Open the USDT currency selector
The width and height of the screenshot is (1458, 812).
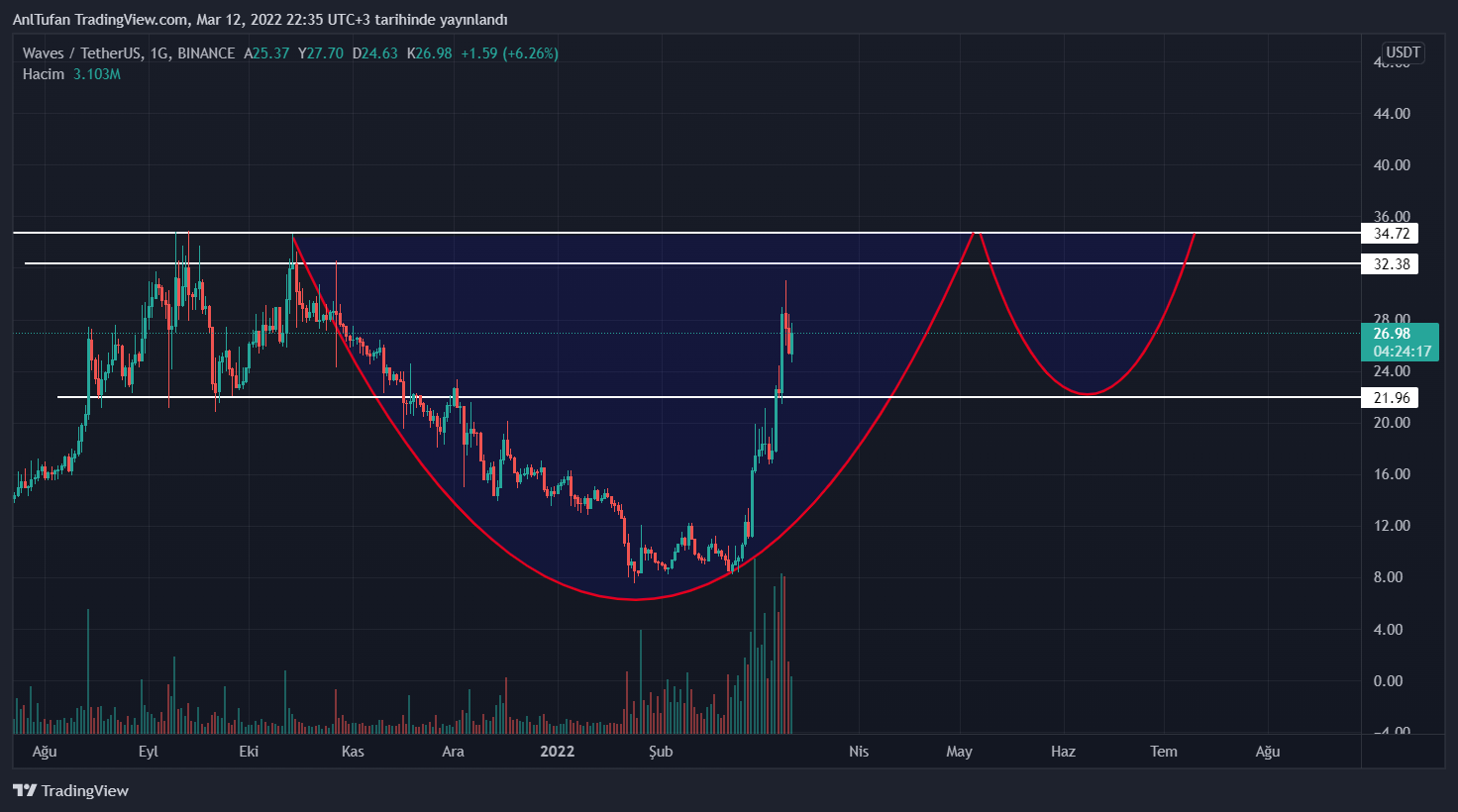[1403, 52]
